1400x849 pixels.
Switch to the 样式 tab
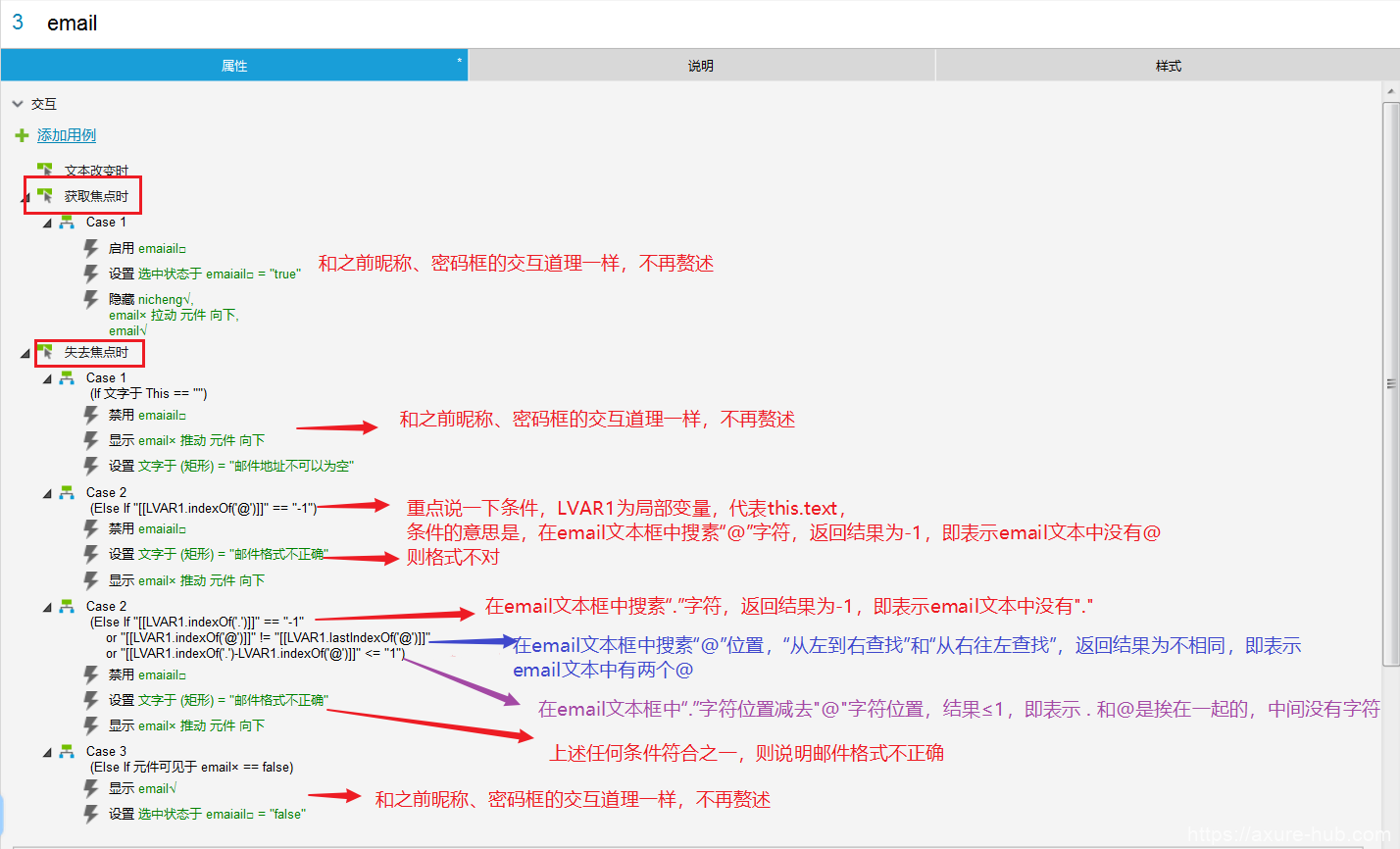point(1168,66)
